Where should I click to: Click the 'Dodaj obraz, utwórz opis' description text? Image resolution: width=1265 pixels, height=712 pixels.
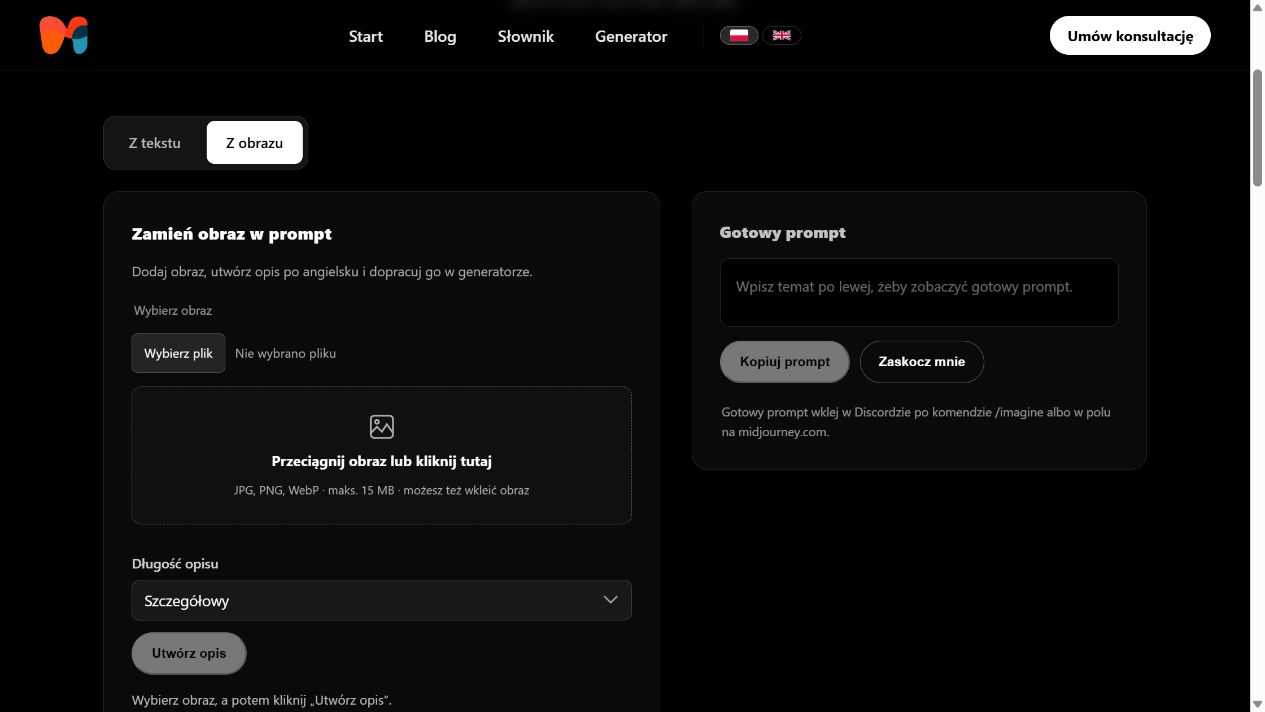coord(332,271)
